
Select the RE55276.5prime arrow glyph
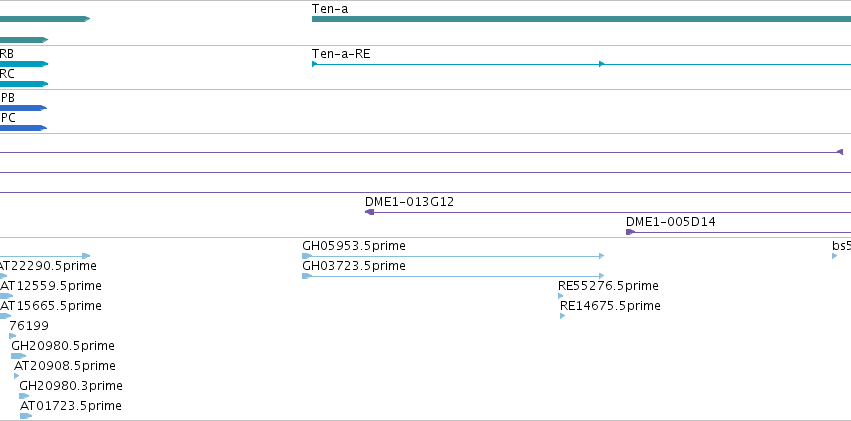(x=561, y=296)
